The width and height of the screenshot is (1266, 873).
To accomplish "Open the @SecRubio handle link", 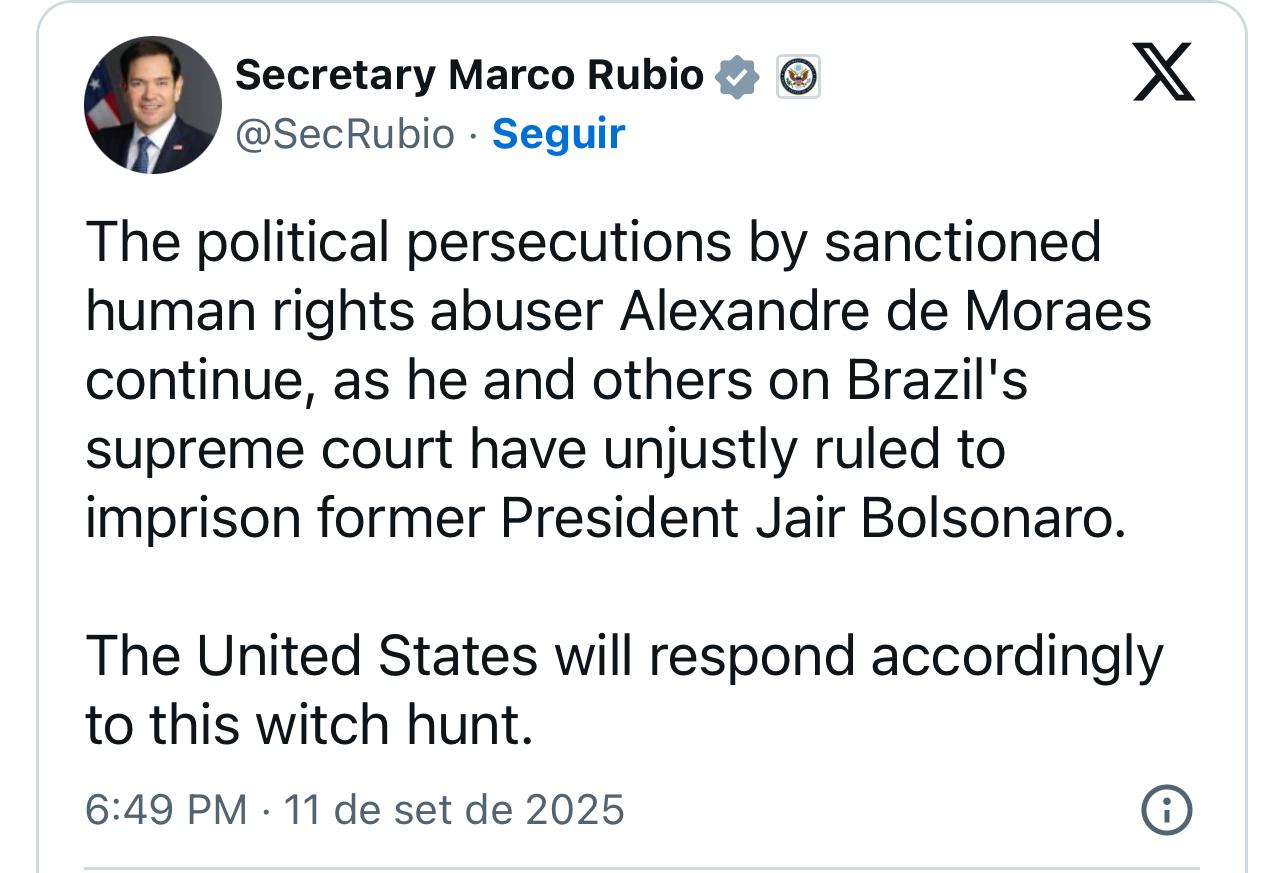I will [x=344, y=133].
